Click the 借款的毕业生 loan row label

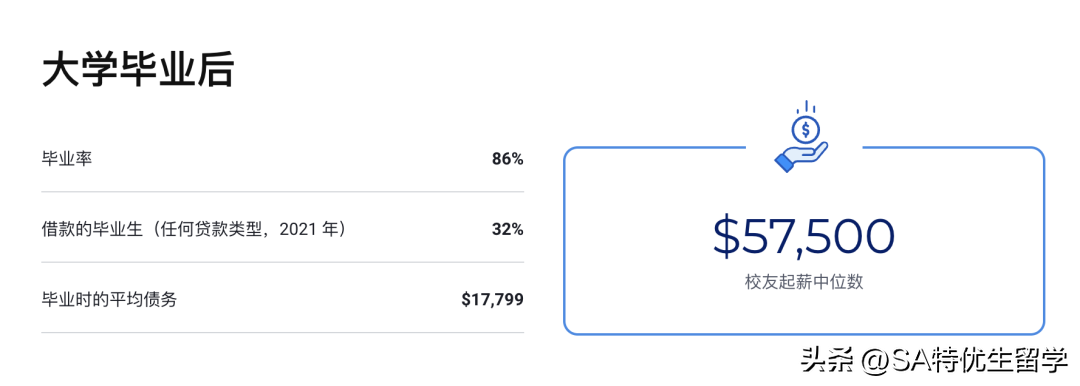(x=92, y=229)
